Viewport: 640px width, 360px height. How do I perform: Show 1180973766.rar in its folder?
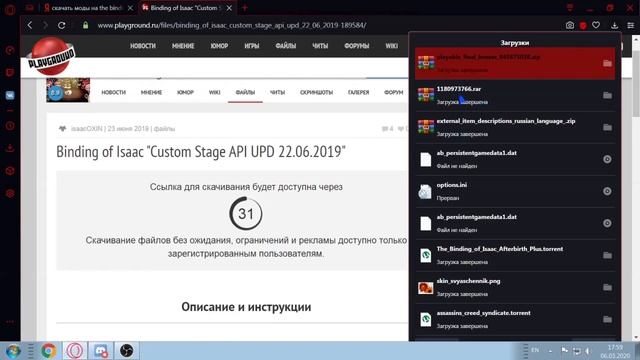click(x=607, y=95)
